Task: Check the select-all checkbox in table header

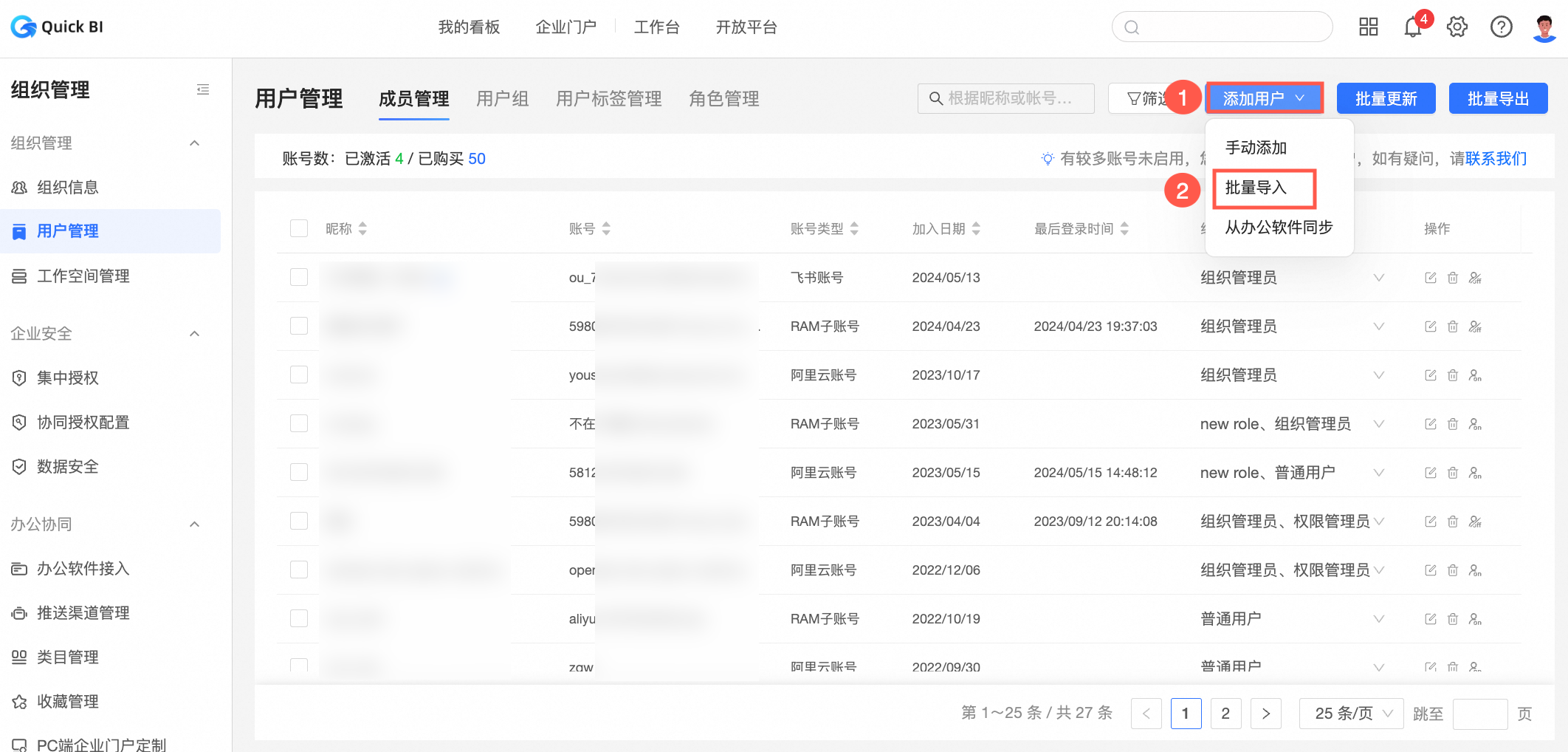Action: [299, 228]
